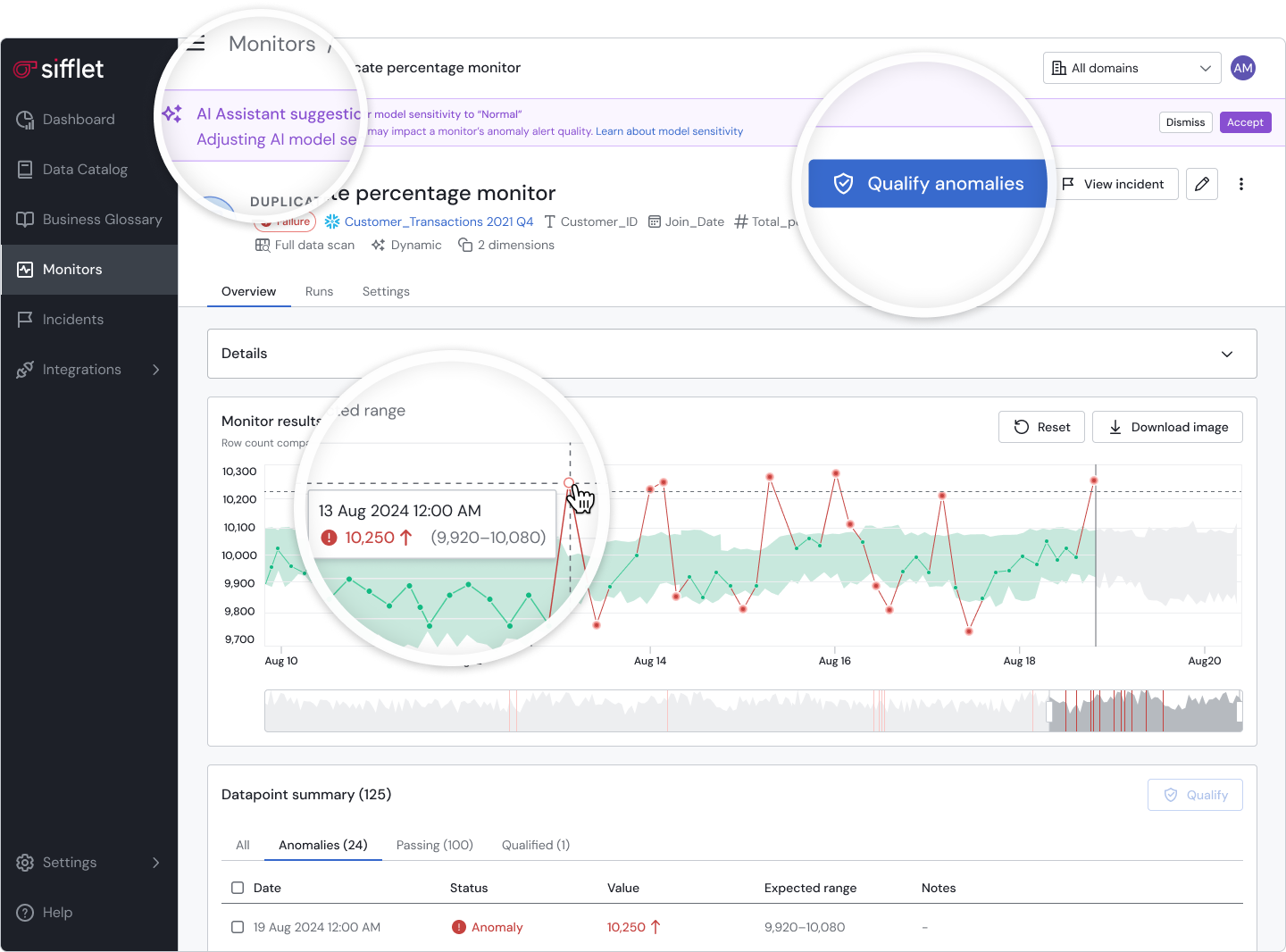1286x952 pixels.
Task: Click the 10,250 value in table row
Action: coord(633,927)
